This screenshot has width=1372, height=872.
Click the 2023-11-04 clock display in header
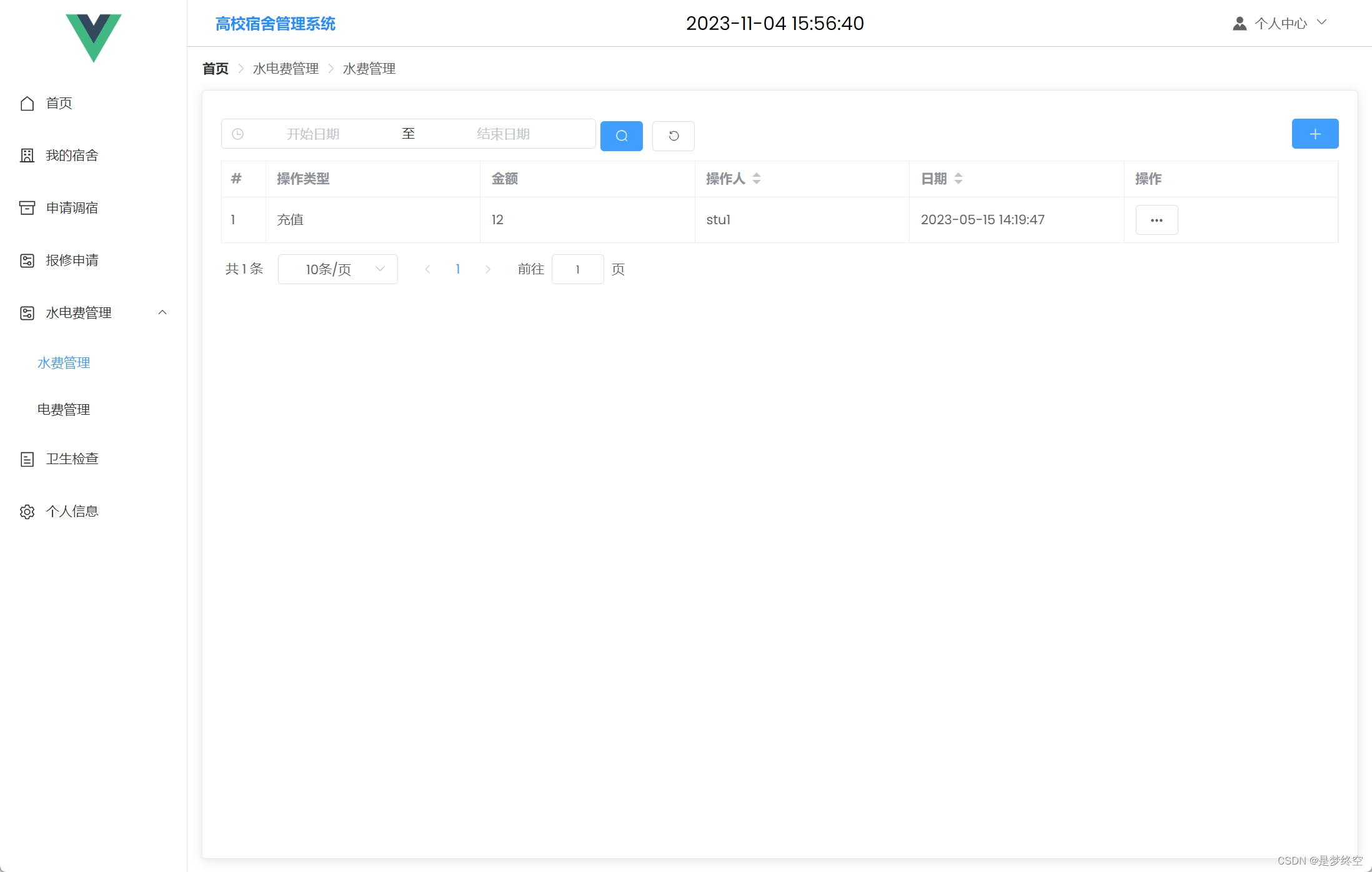click(x=775, y=23)
